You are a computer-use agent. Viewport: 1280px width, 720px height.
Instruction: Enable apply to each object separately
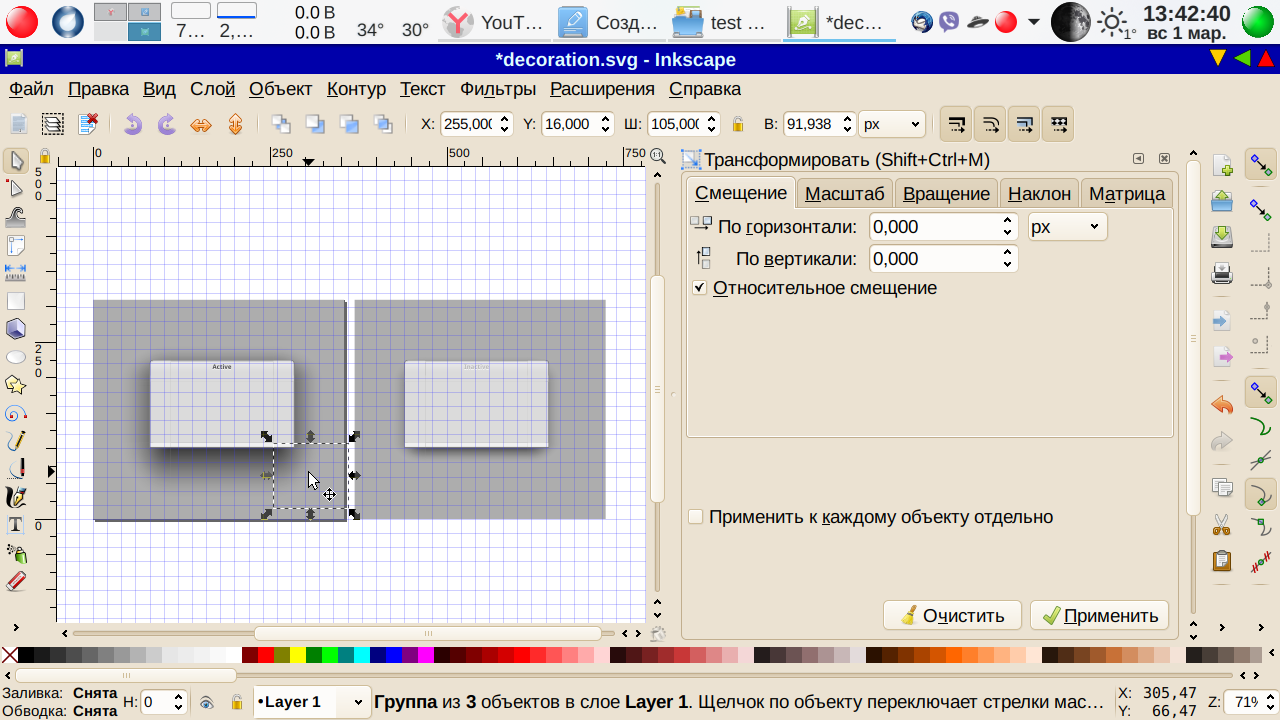[x=696, y=517]
